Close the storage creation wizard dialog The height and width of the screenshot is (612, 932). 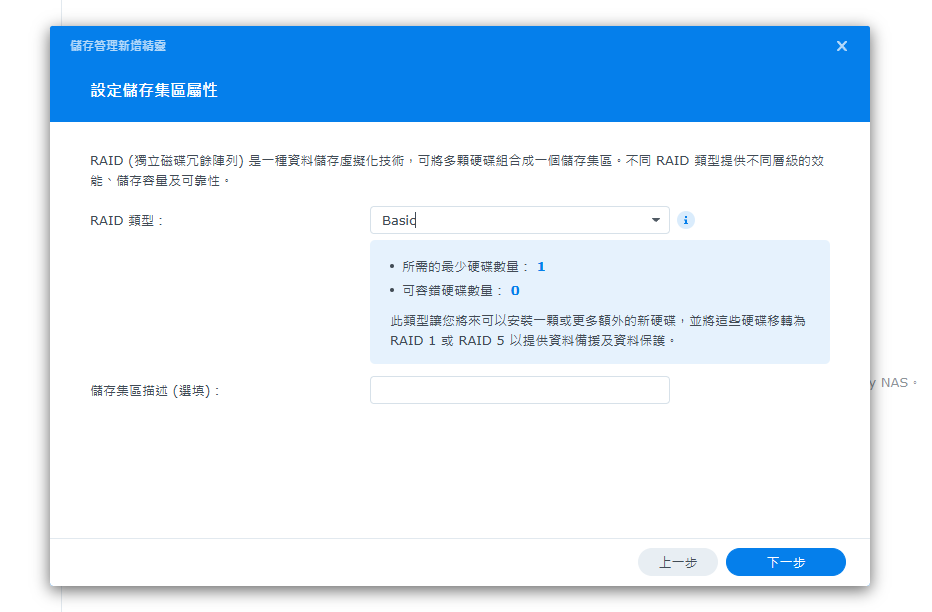(x=841, y=46)
